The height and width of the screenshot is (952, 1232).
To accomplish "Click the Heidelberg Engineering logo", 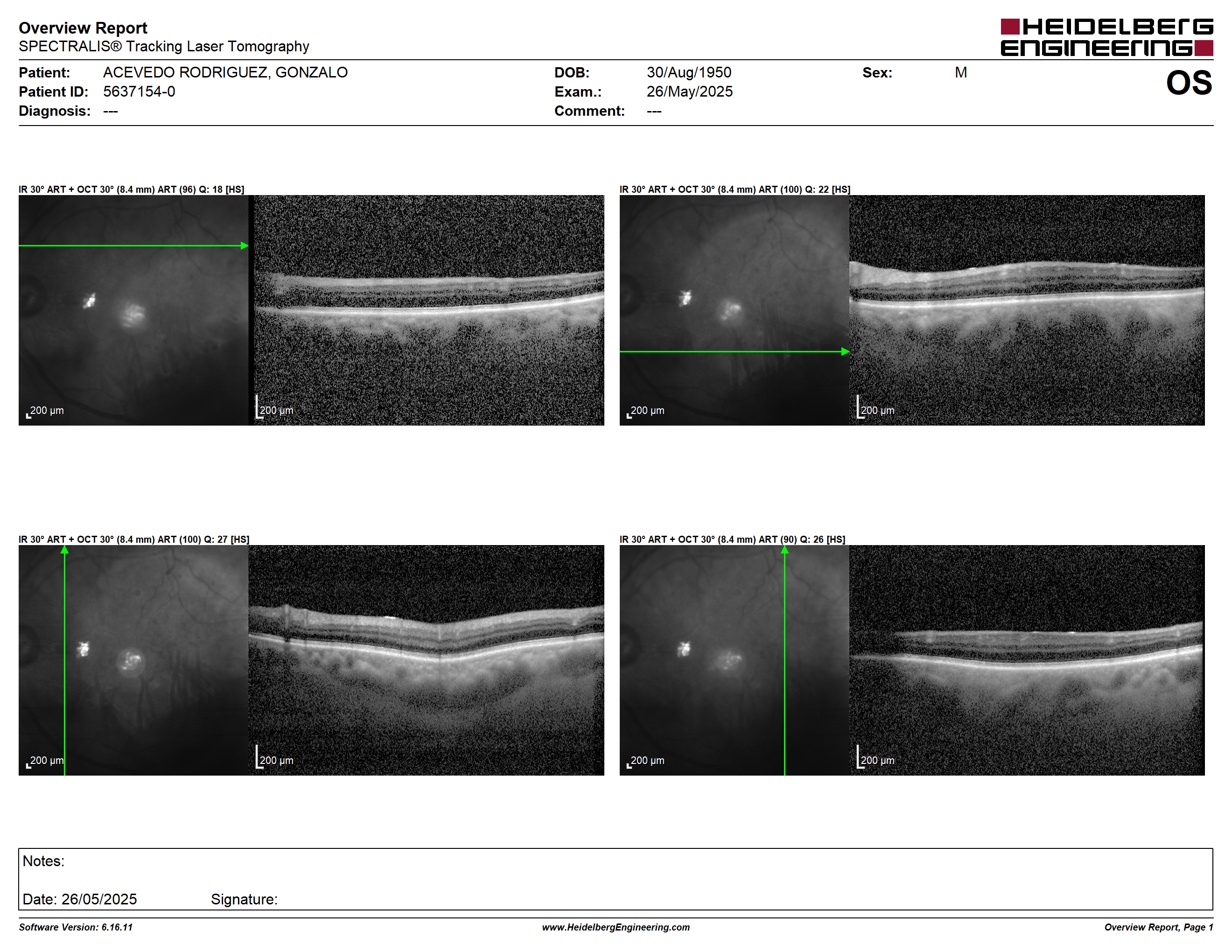I will (x=1106, y=37).
